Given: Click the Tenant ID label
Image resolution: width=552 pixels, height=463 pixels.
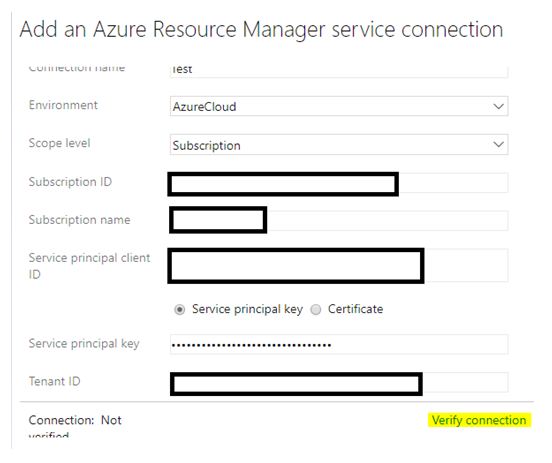Looking at the screenshot, I should point(55,381).
